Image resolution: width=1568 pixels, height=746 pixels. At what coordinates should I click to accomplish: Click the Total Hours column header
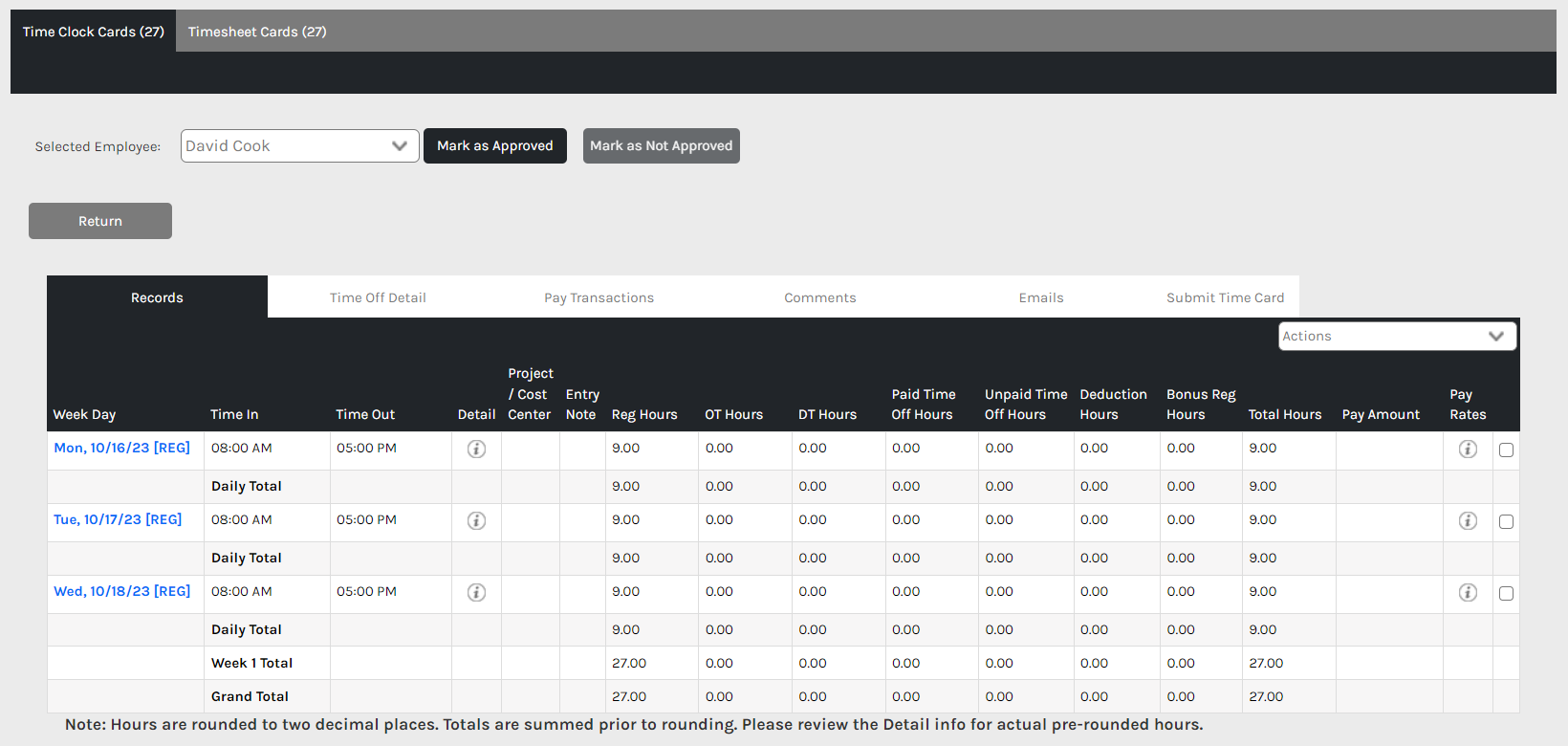[1285, 414]
